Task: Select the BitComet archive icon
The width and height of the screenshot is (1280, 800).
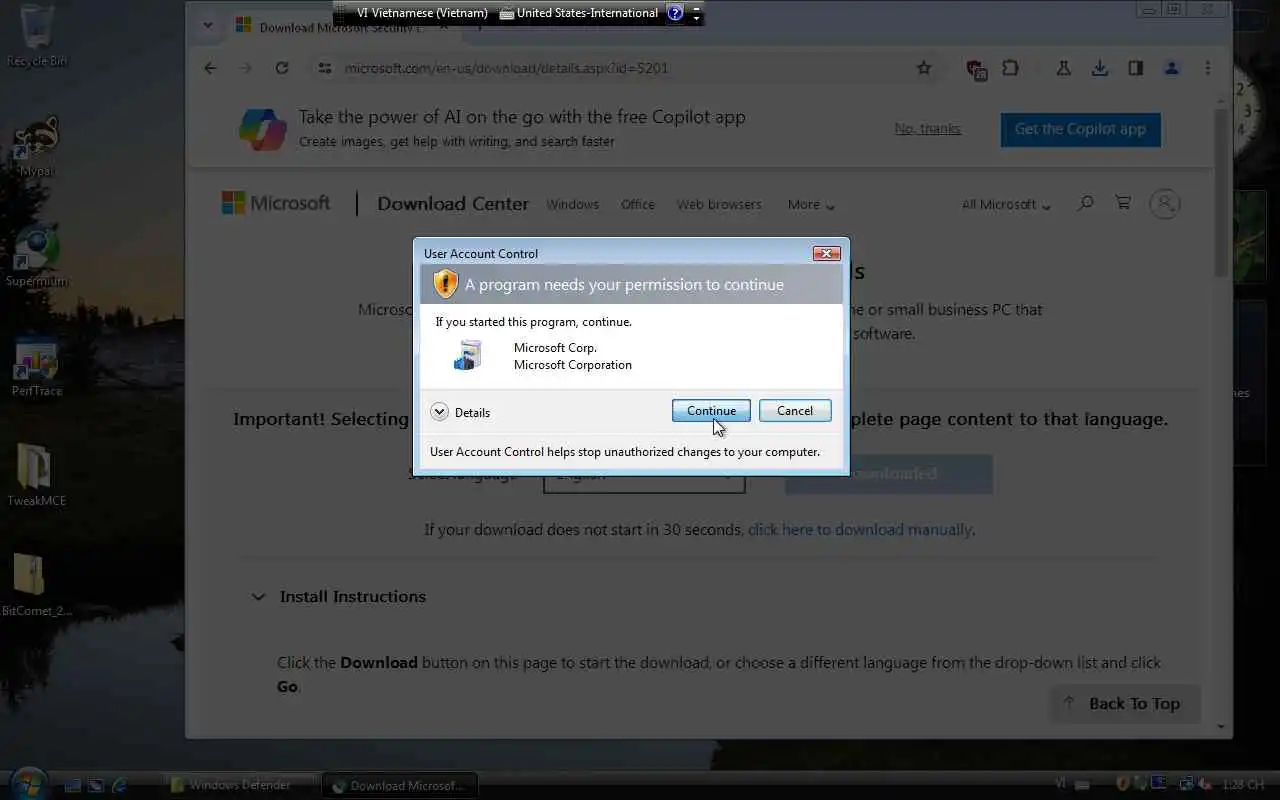Action: click(x=37, y=585)
